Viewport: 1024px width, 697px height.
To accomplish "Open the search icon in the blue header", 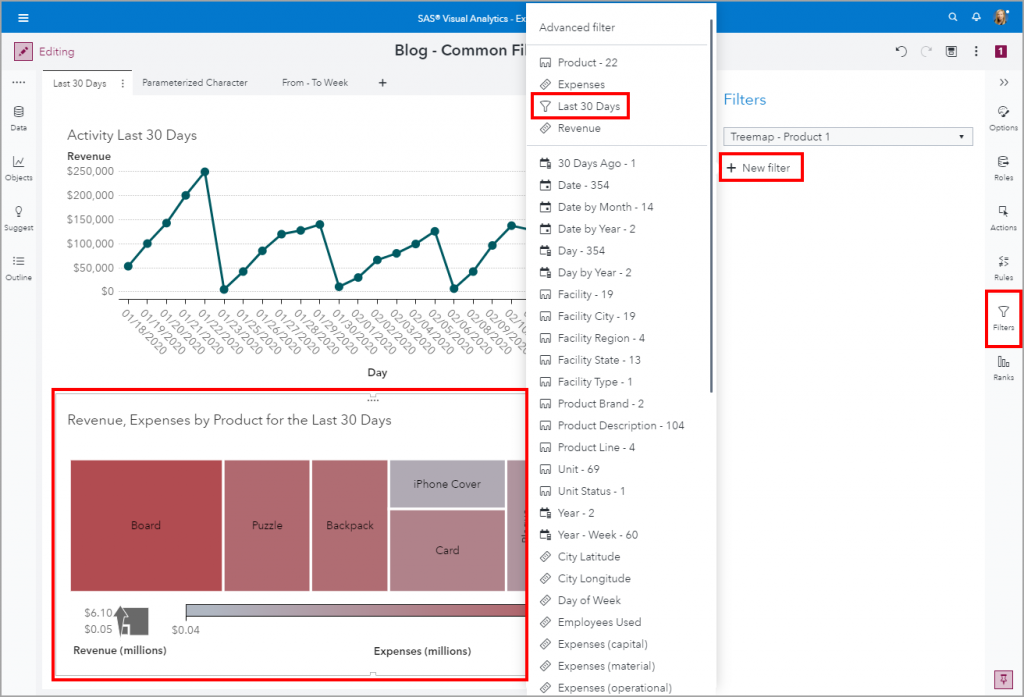I will [x=951, y=16].
